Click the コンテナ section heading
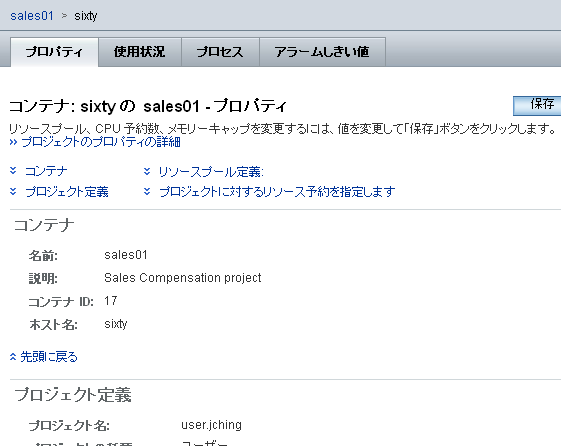This screenshot has height=446, width=561. 44,225
